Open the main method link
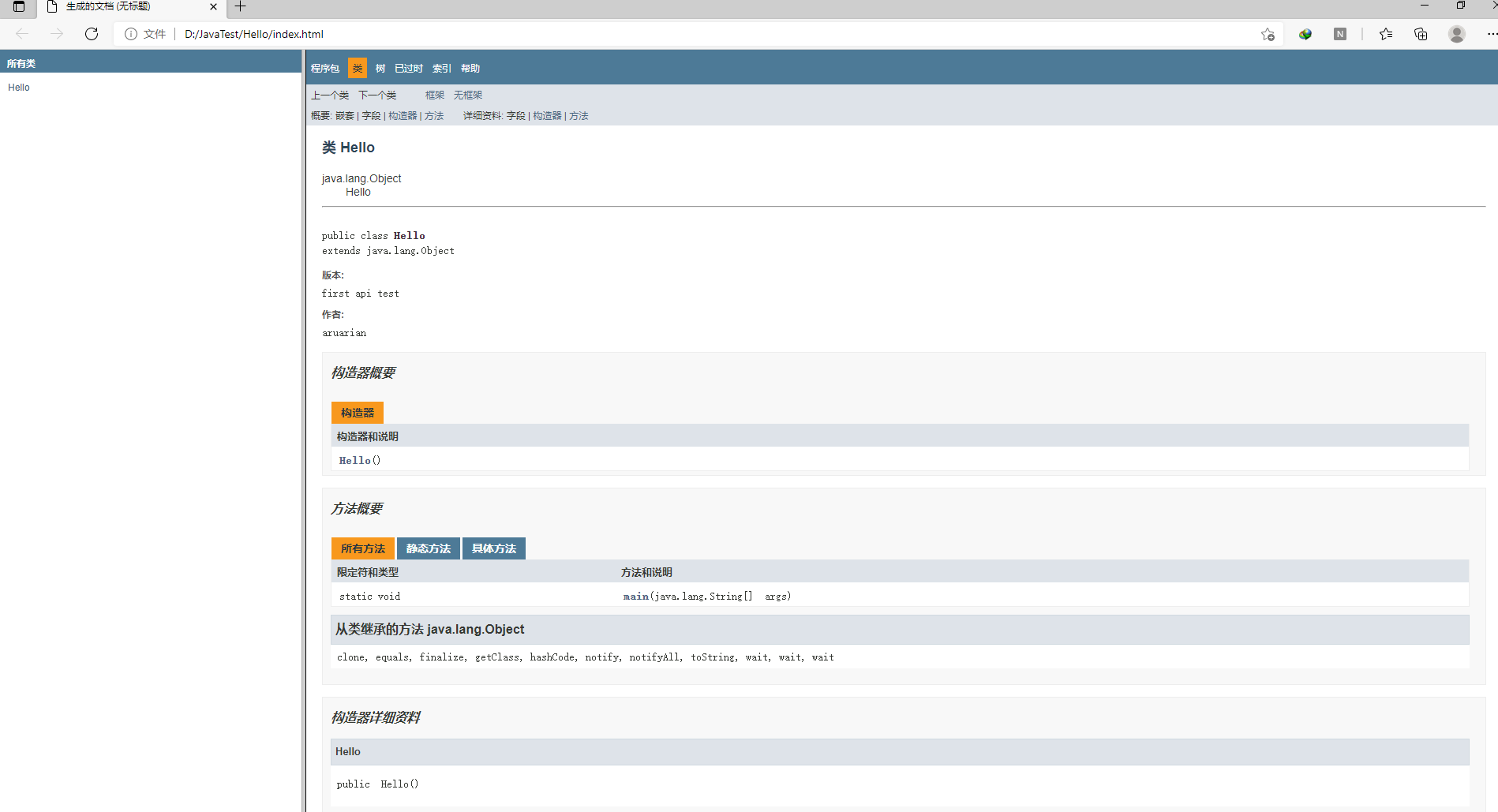Image resolution: width=1498 pixels, height=812 pixels. click(635, 597)
